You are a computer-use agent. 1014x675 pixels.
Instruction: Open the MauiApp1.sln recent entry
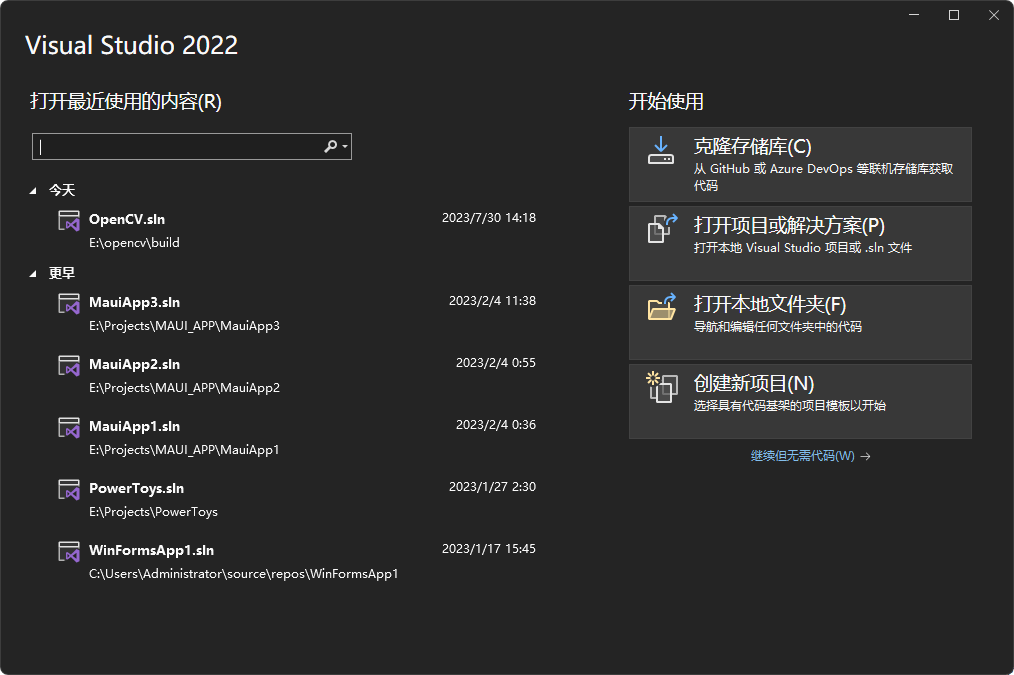tap(295, 438)
